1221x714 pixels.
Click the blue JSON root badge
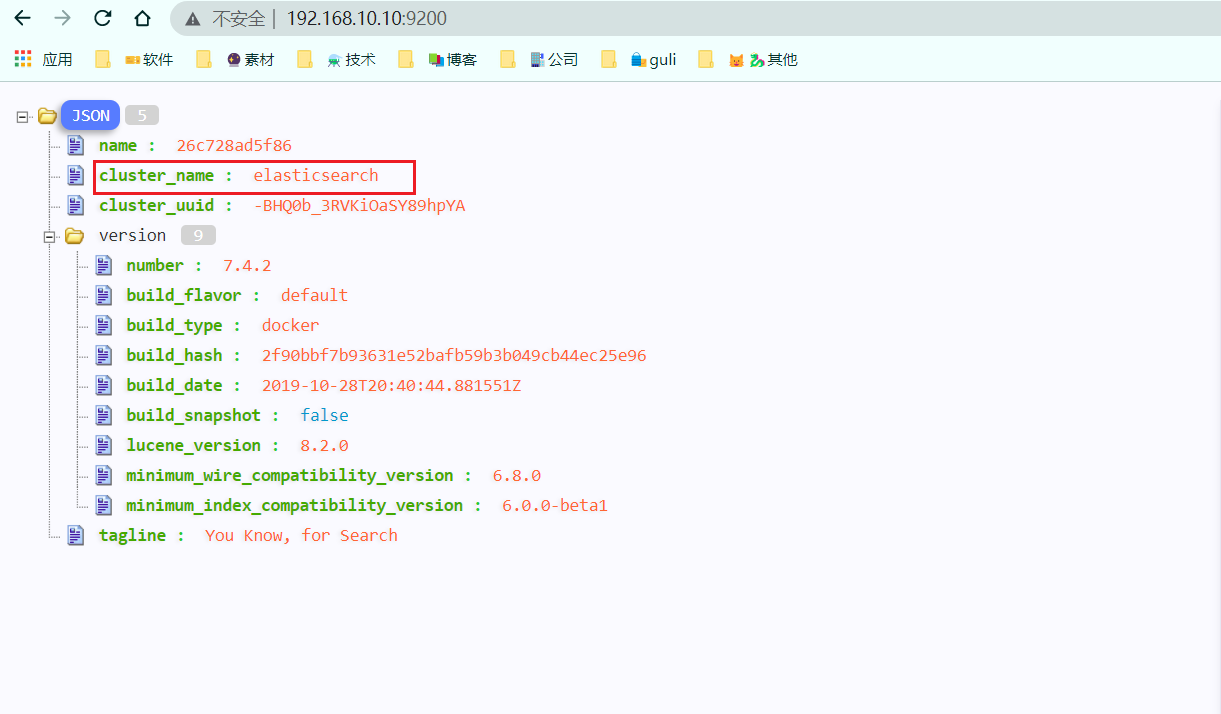coord(89,115)
